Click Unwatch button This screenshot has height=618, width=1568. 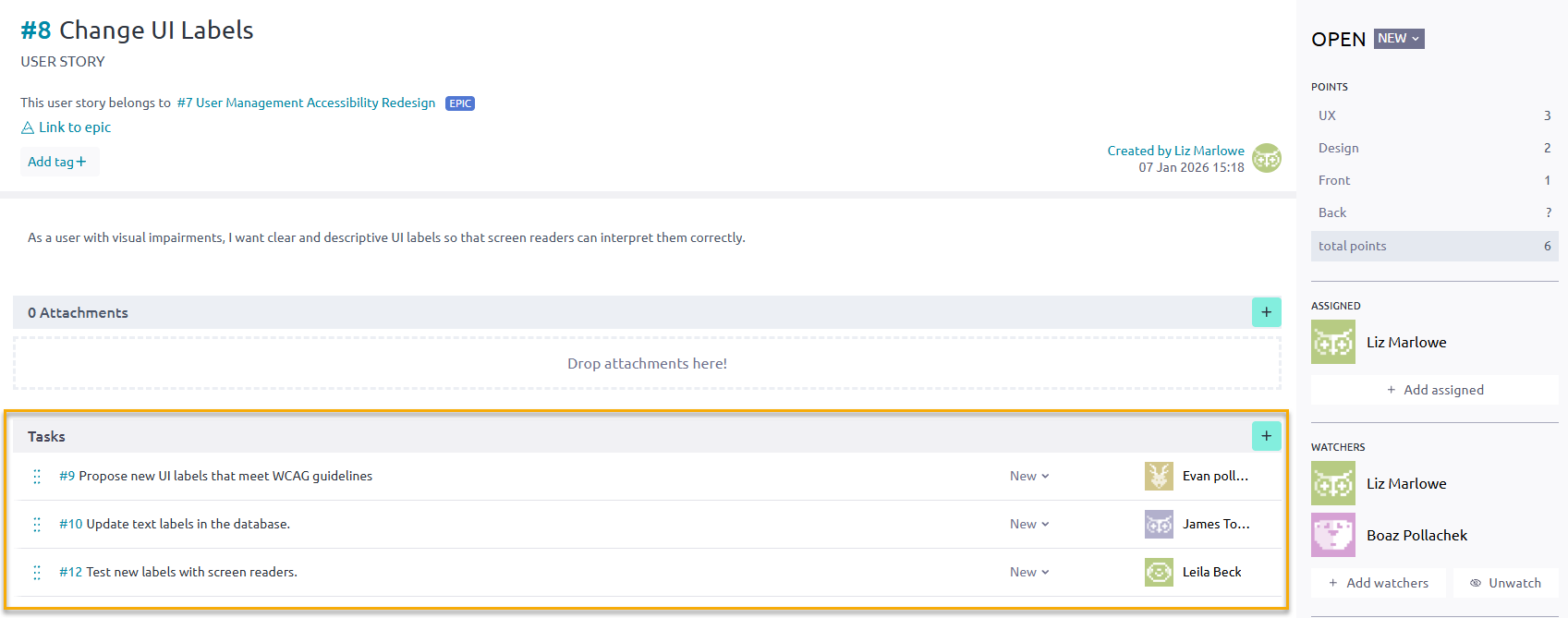click(1505, 583)
